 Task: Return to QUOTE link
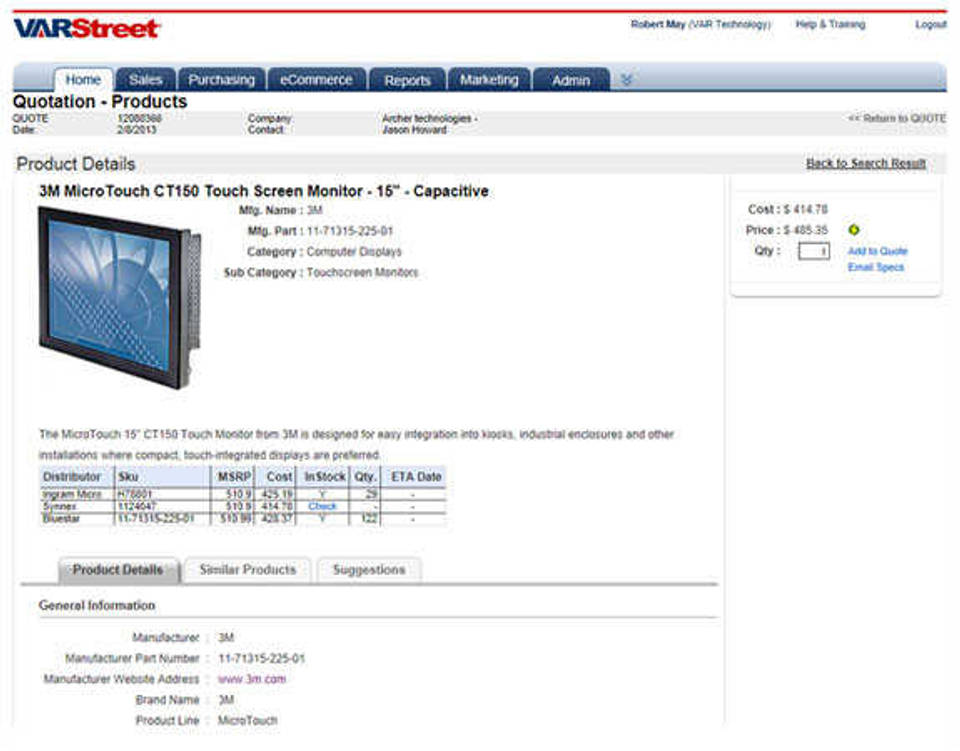[897, 118]
